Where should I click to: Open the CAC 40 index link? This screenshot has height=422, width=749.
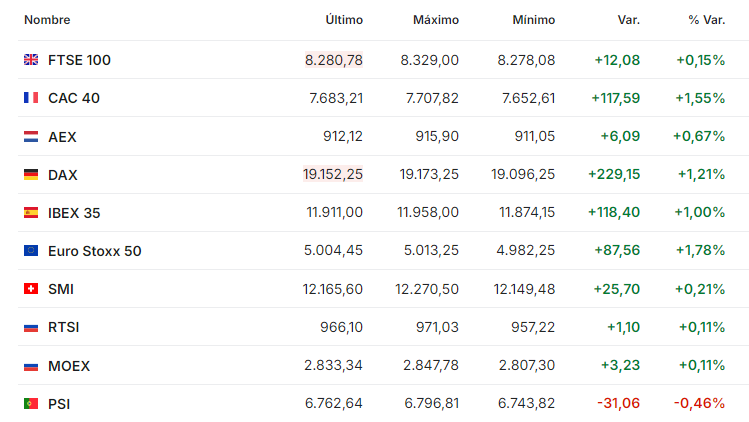(x=74, y=98)
